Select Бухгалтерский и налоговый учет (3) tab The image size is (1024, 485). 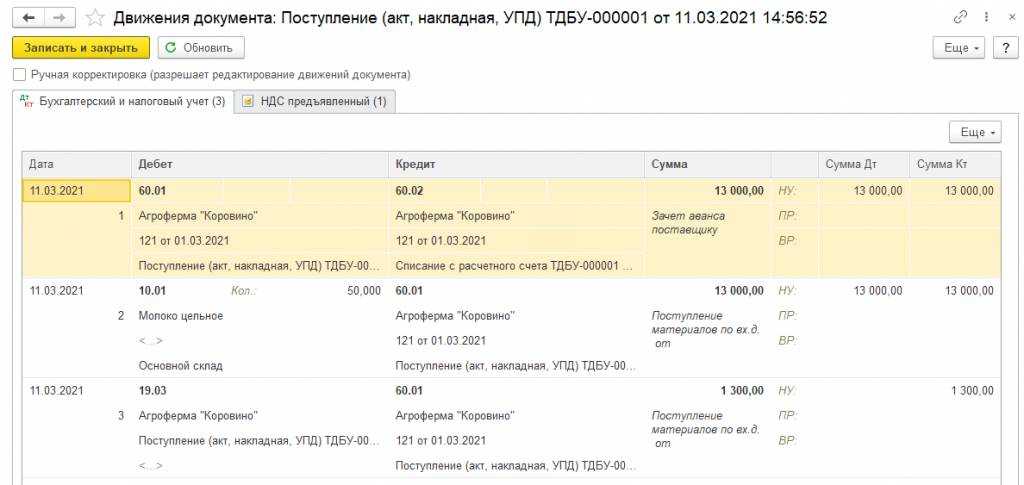click(123, 101)
